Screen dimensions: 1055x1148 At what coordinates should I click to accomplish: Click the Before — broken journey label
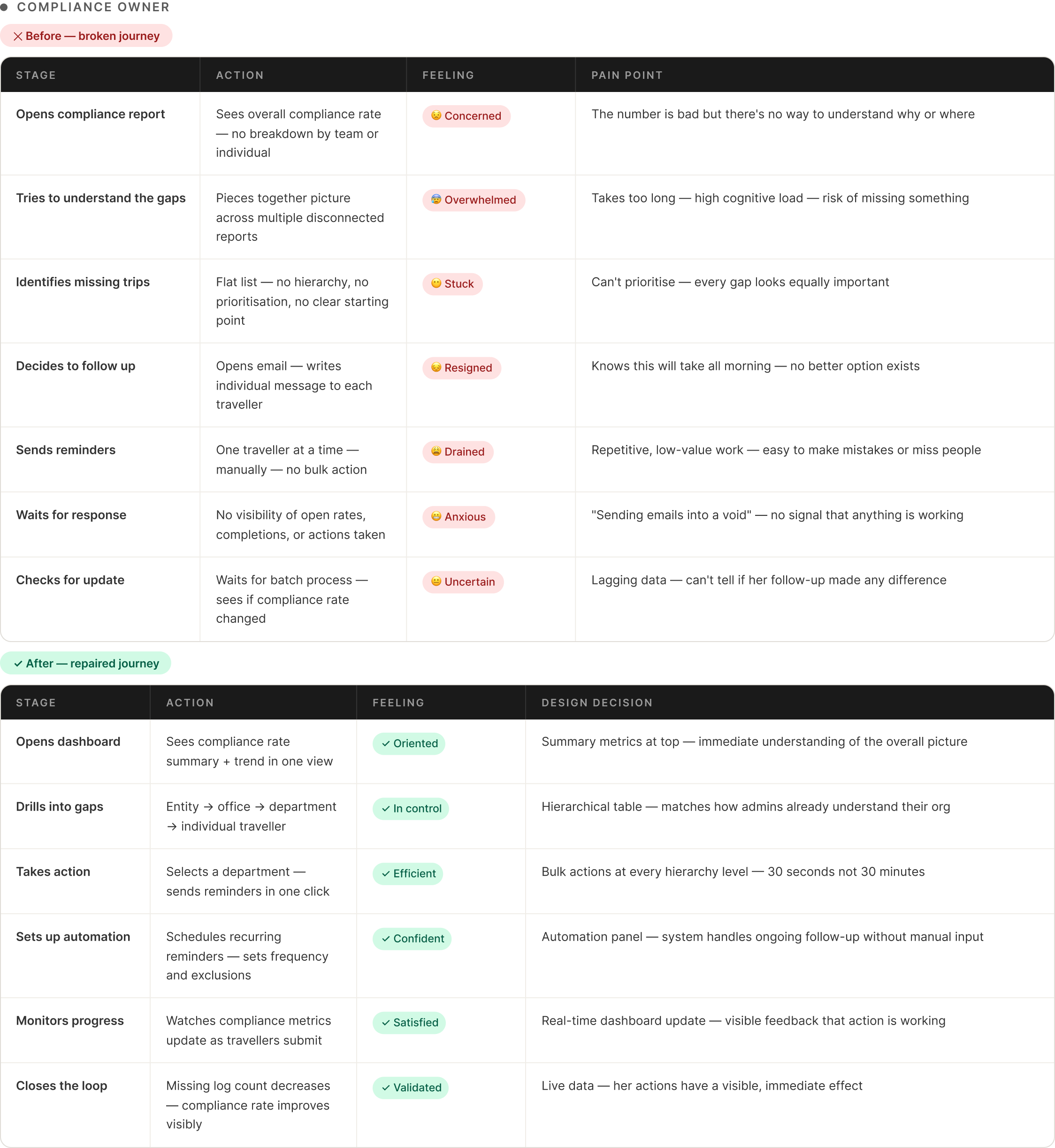(x=92, y=36)
